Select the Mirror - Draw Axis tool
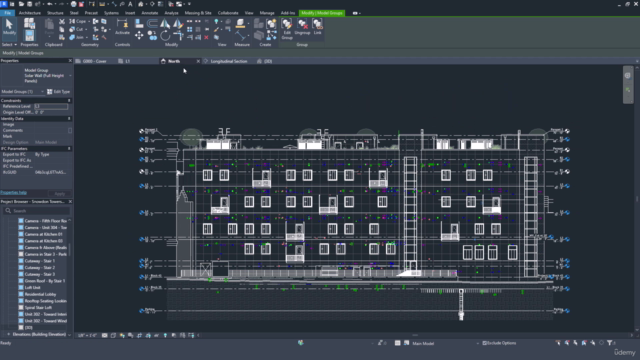Image resolution: width=640 pixels, height=360 pixels. pyautogui.click(x=178, y=23)
